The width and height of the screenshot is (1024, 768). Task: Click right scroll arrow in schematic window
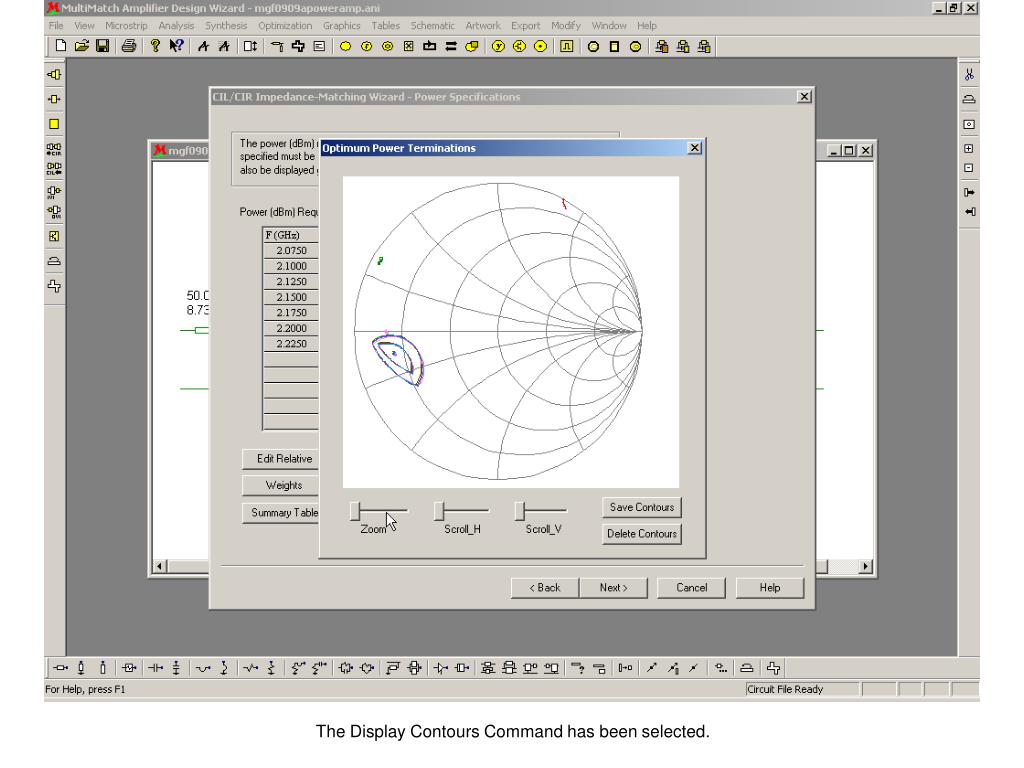point(866,566)
